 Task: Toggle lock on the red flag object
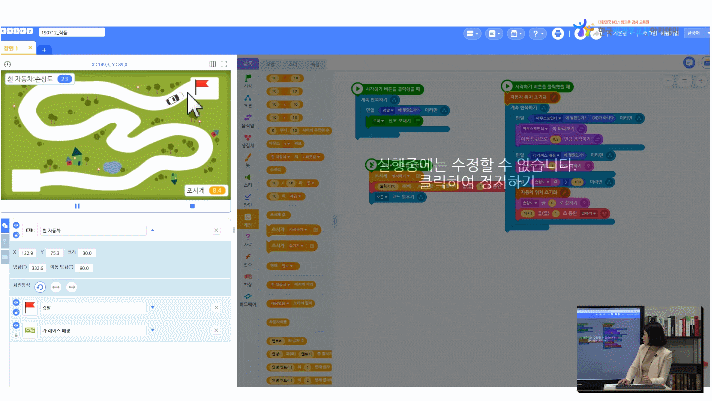coord(16,312)
